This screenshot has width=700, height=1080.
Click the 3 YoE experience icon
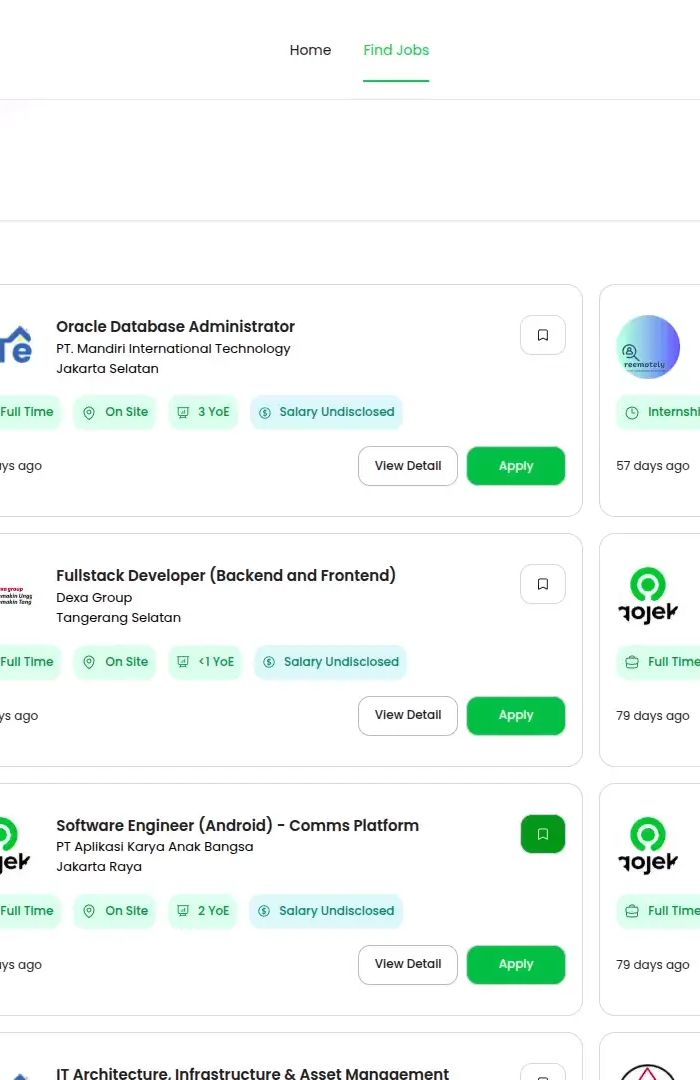click(183, 412)
